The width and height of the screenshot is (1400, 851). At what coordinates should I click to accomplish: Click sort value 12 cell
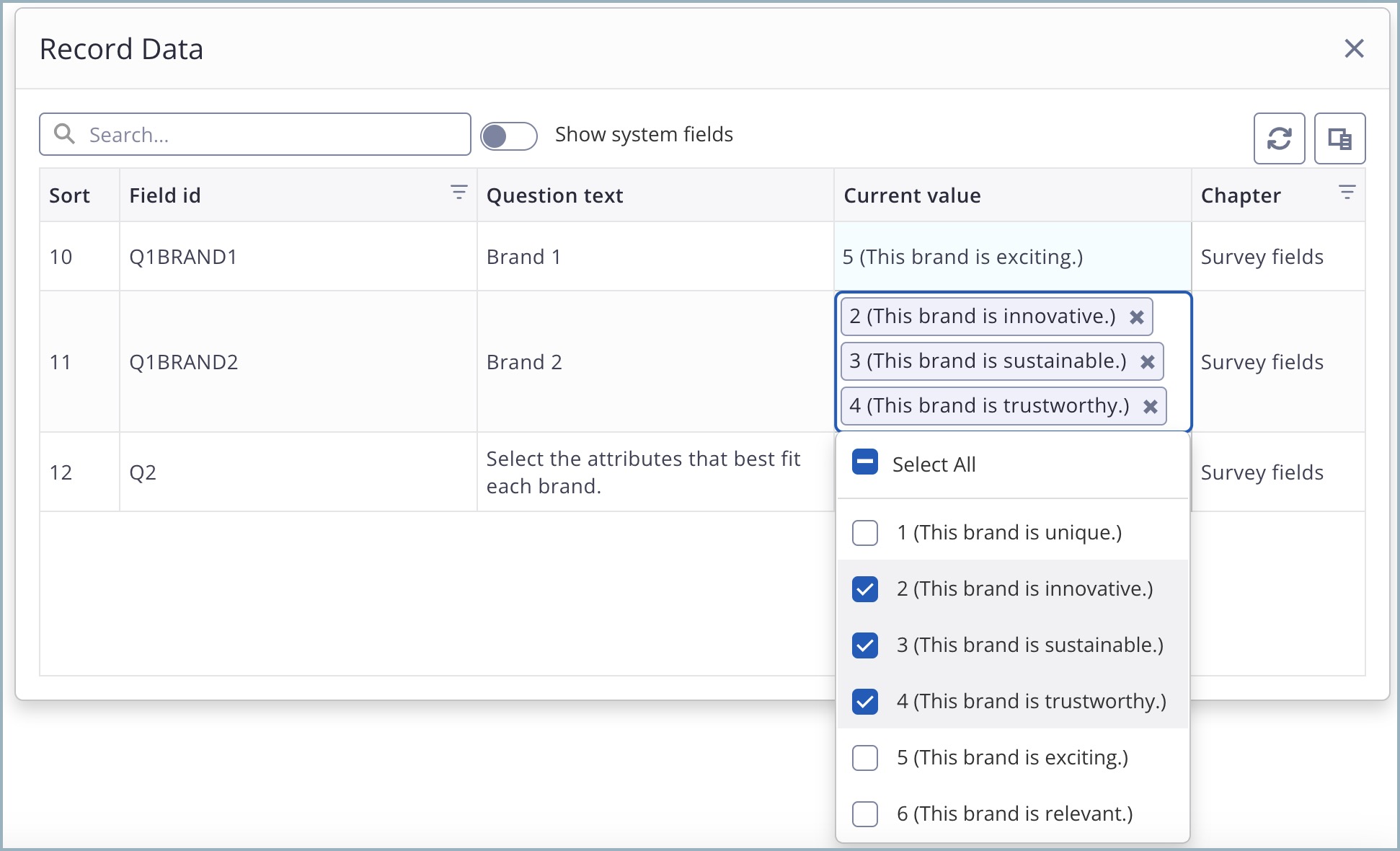coord(79,472)
